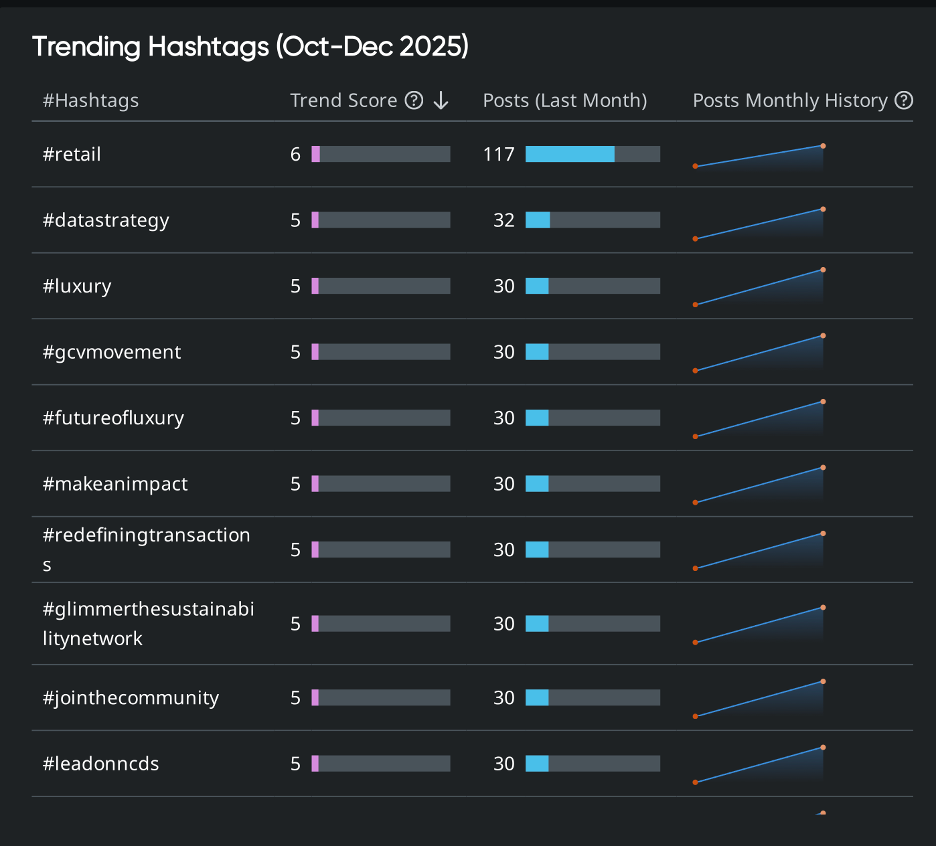
Task: Click the Trending Hashtags (Oct-Dec 2025) title
Action: tap(250, 47)
